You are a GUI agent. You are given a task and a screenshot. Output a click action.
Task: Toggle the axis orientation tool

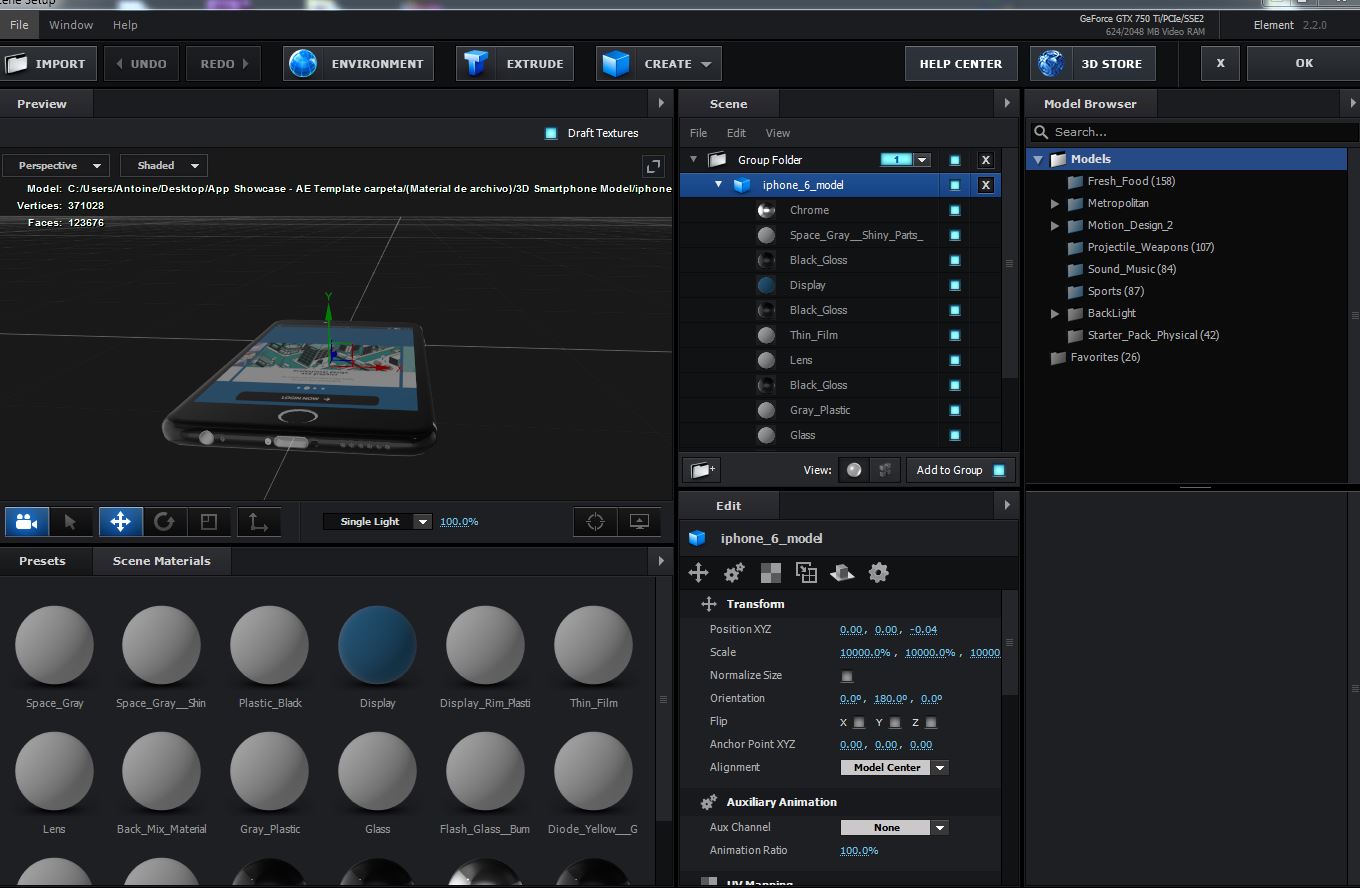257,522
